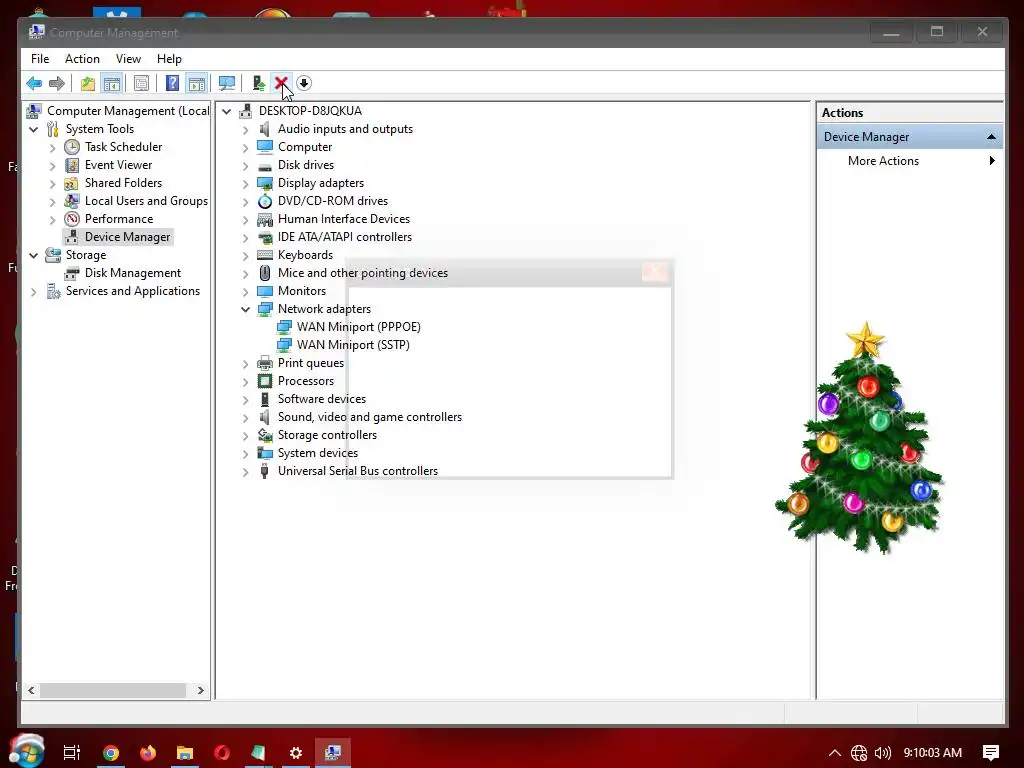Image resolution: width=1024 pixels, height=768 pixels.
Task: Open the notification center icon
Action: pos(991,753)
